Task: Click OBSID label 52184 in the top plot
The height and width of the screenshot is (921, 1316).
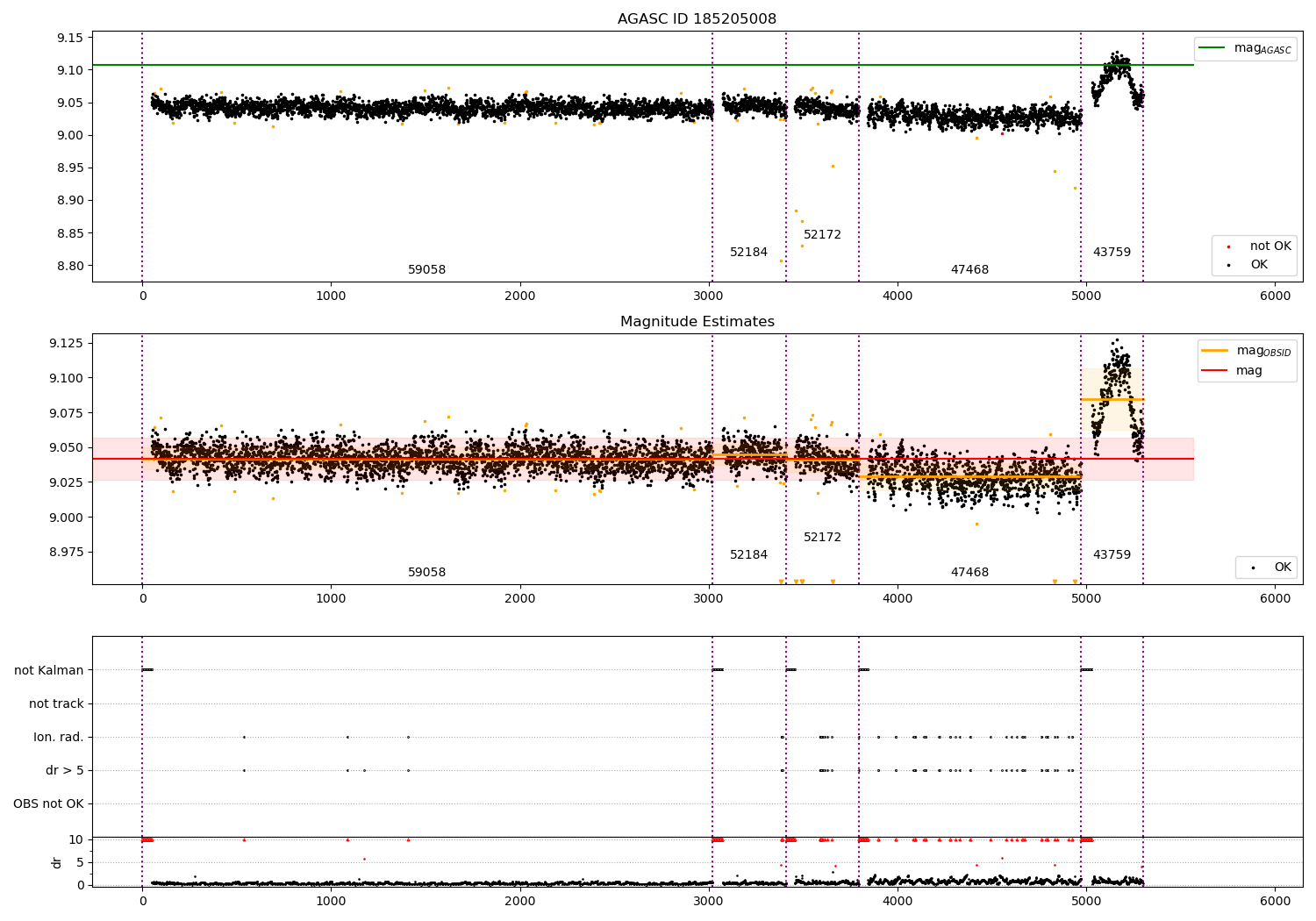Action: tap(748, 253)
